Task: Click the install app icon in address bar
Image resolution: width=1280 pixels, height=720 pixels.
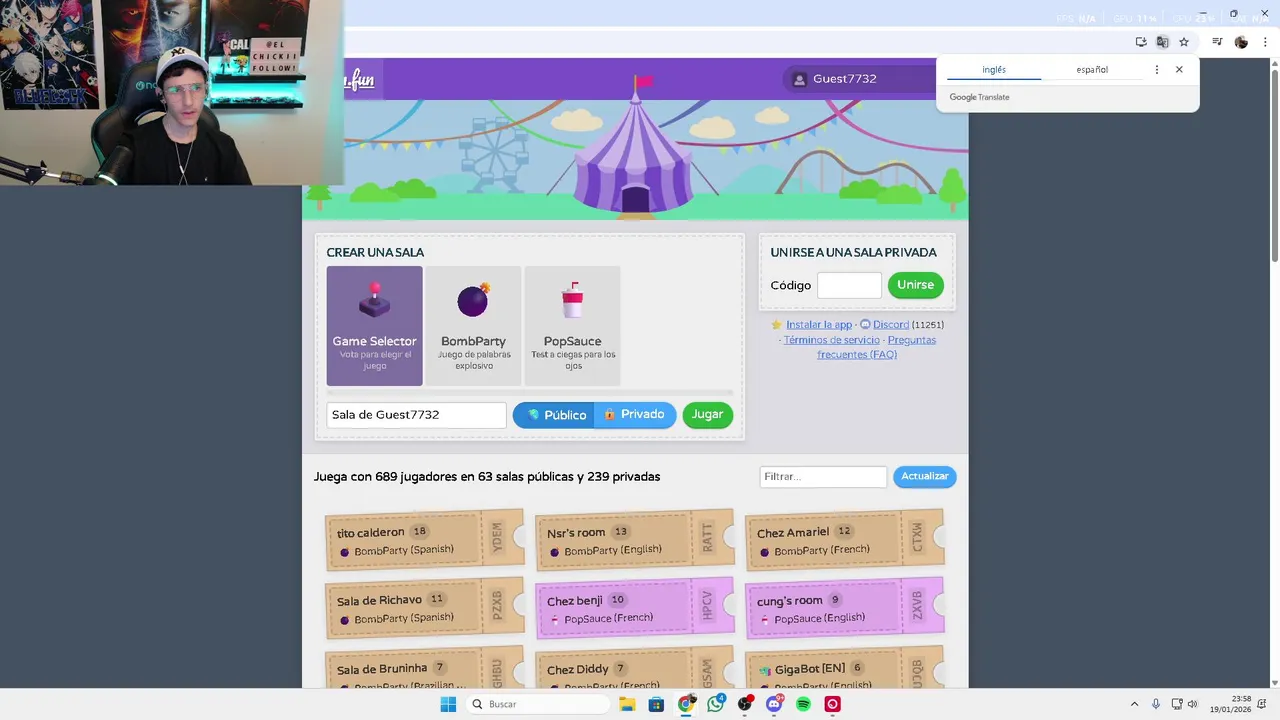Action: point(1141,42)
